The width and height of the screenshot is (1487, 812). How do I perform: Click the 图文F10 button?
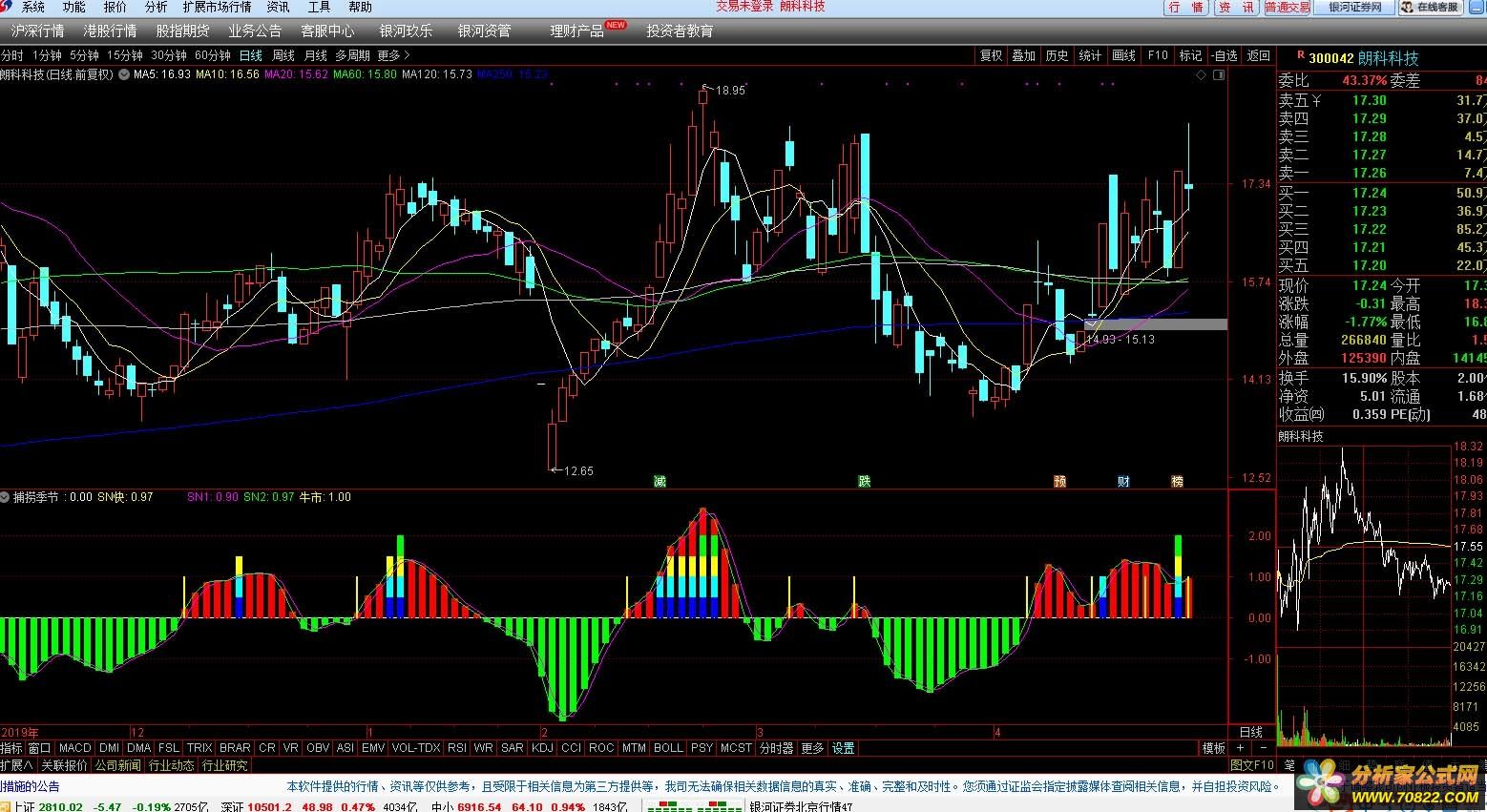(1251, 765)
